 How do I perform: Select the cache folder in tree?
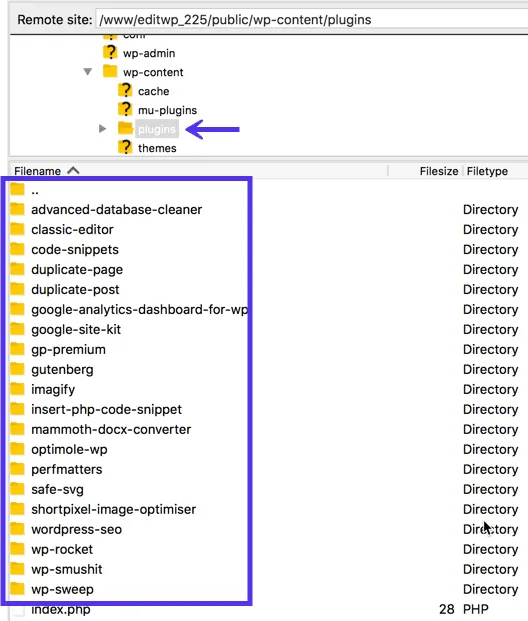click(x=154, y=91)
